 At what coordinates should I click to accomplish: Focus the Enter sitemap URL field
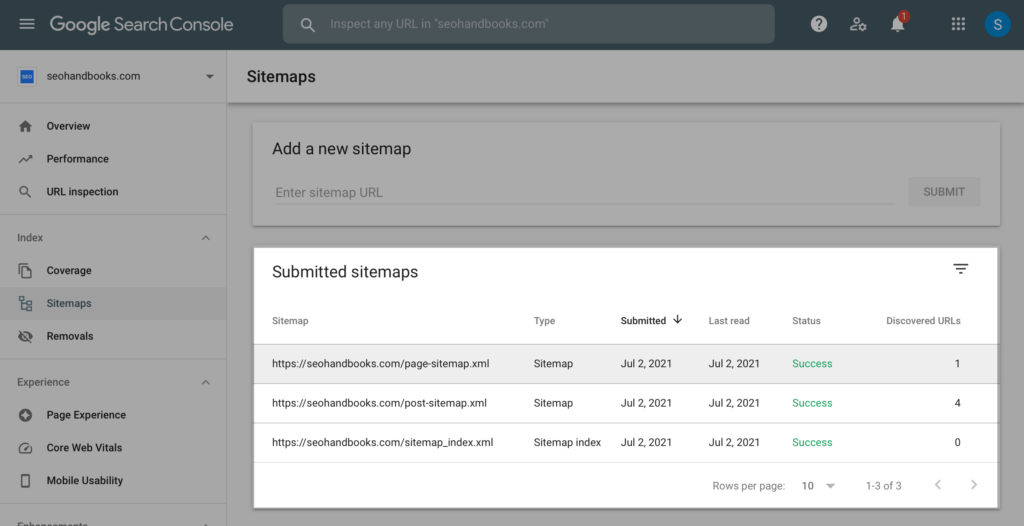tap(584, 193)
